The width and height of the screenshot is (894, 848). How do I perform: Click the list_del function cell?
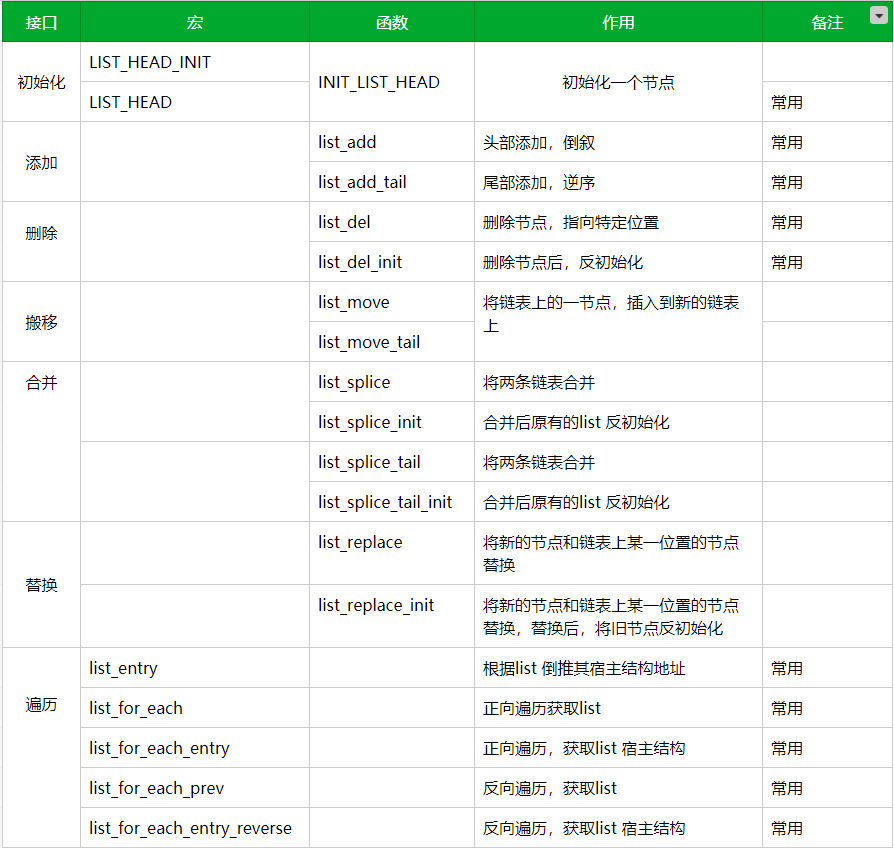pyautogui.click(x=392, y=222)
